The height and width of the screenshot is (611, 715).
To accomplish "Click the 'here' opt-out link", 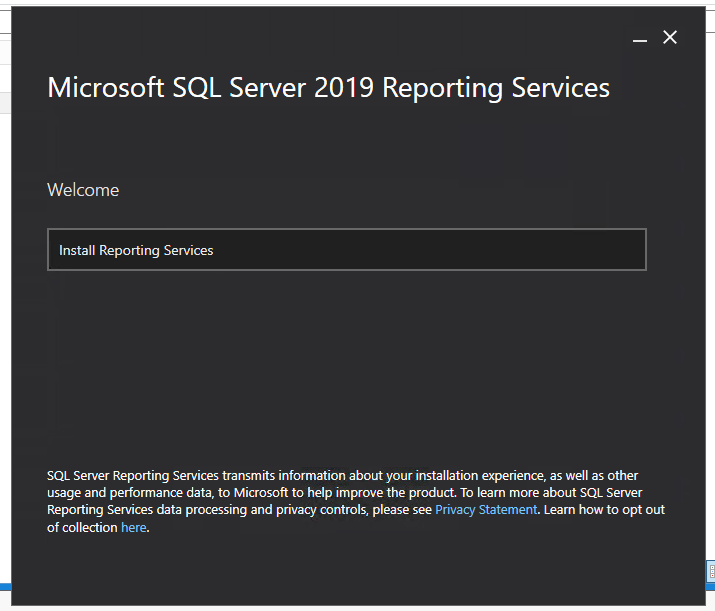I will coord(133,528).
